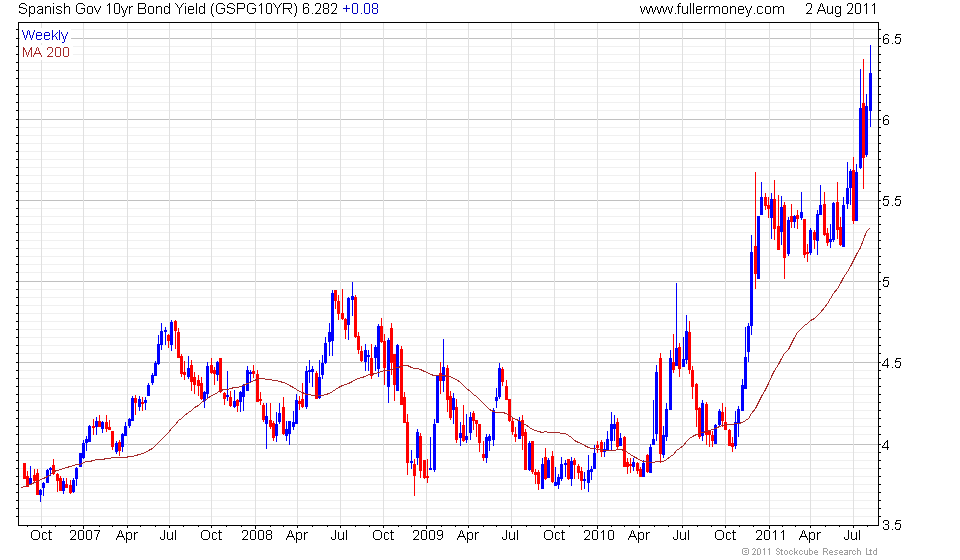Click the 4 y-axis label

click(x=886, y=445)
